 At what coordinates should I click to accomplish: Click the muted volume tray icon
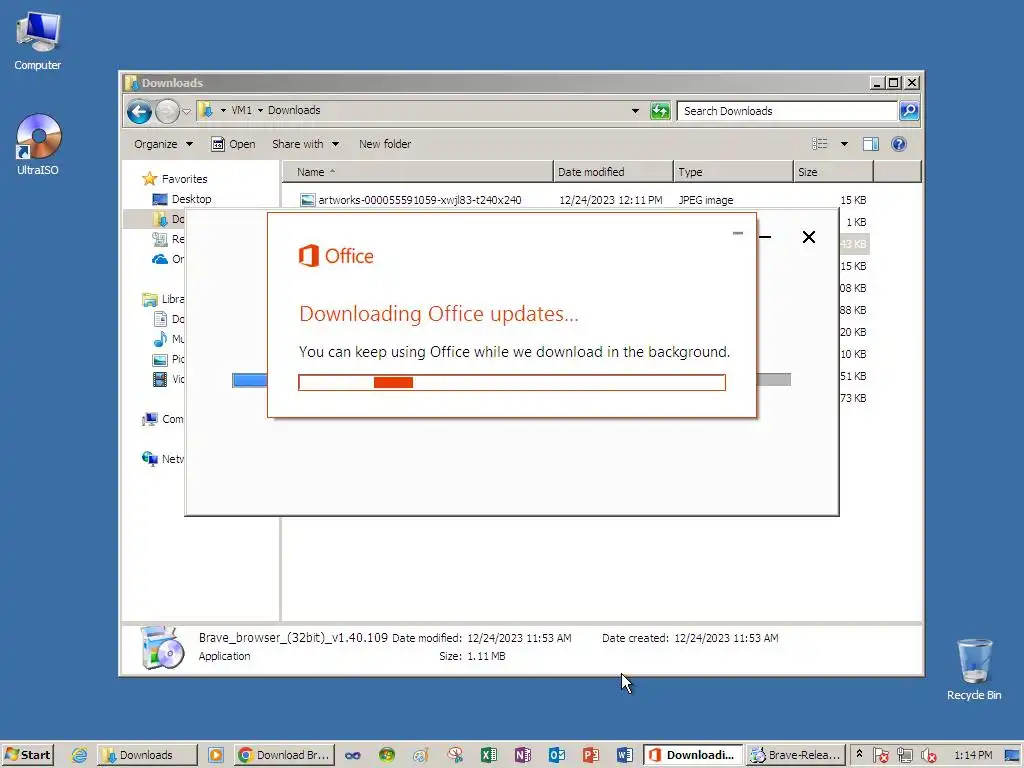click(928, 755)
